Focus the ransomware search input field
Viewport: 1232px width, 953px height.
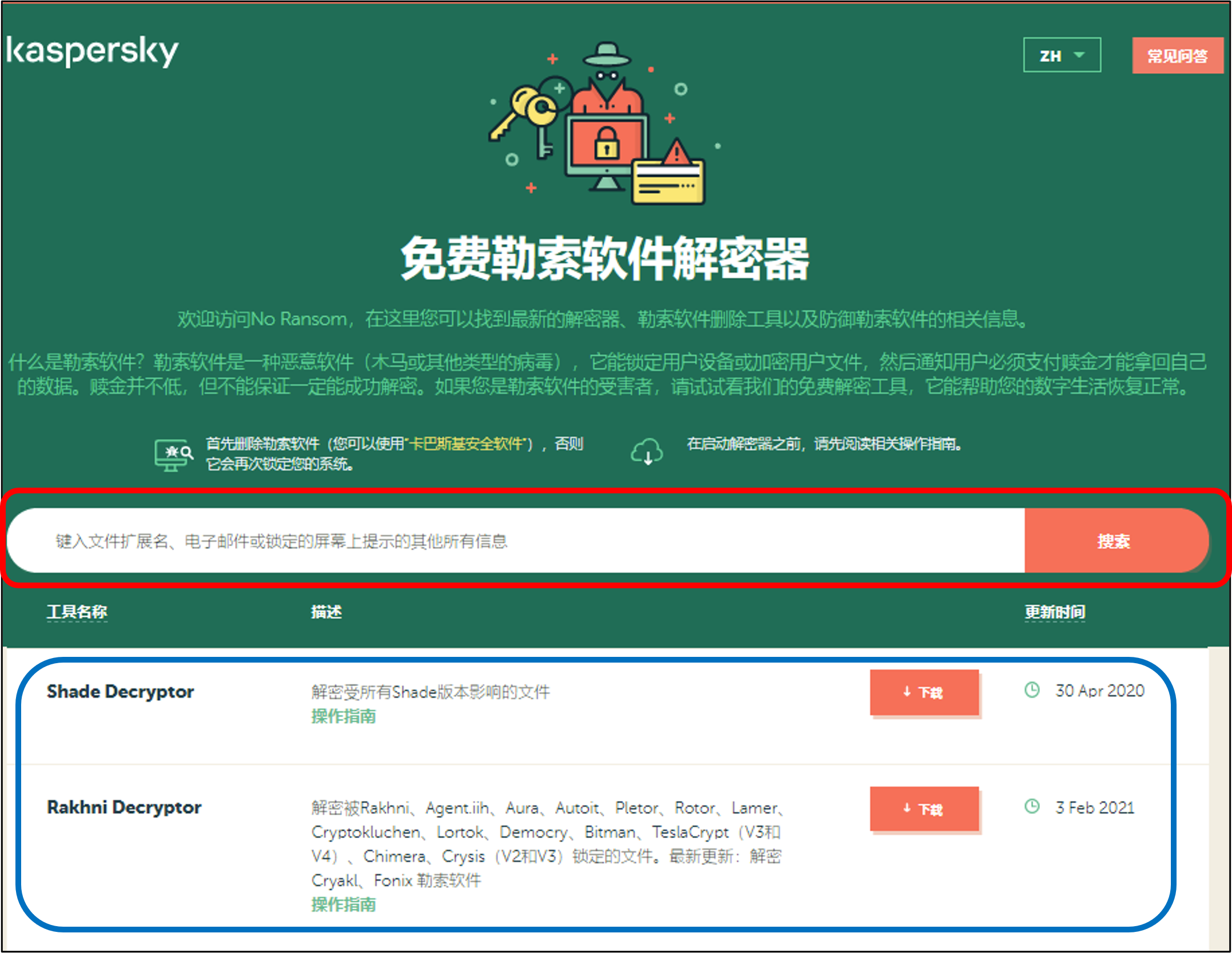click(x=515, y=541)
